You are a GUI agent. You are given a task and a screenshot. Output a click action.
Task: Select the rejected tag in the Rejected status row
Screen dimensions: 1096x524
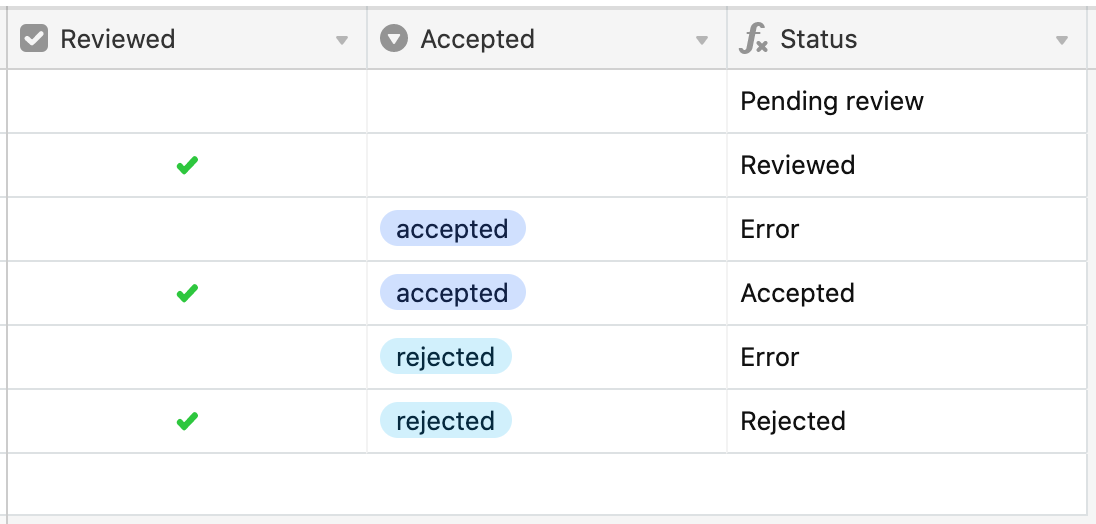(x=445, y=421)
